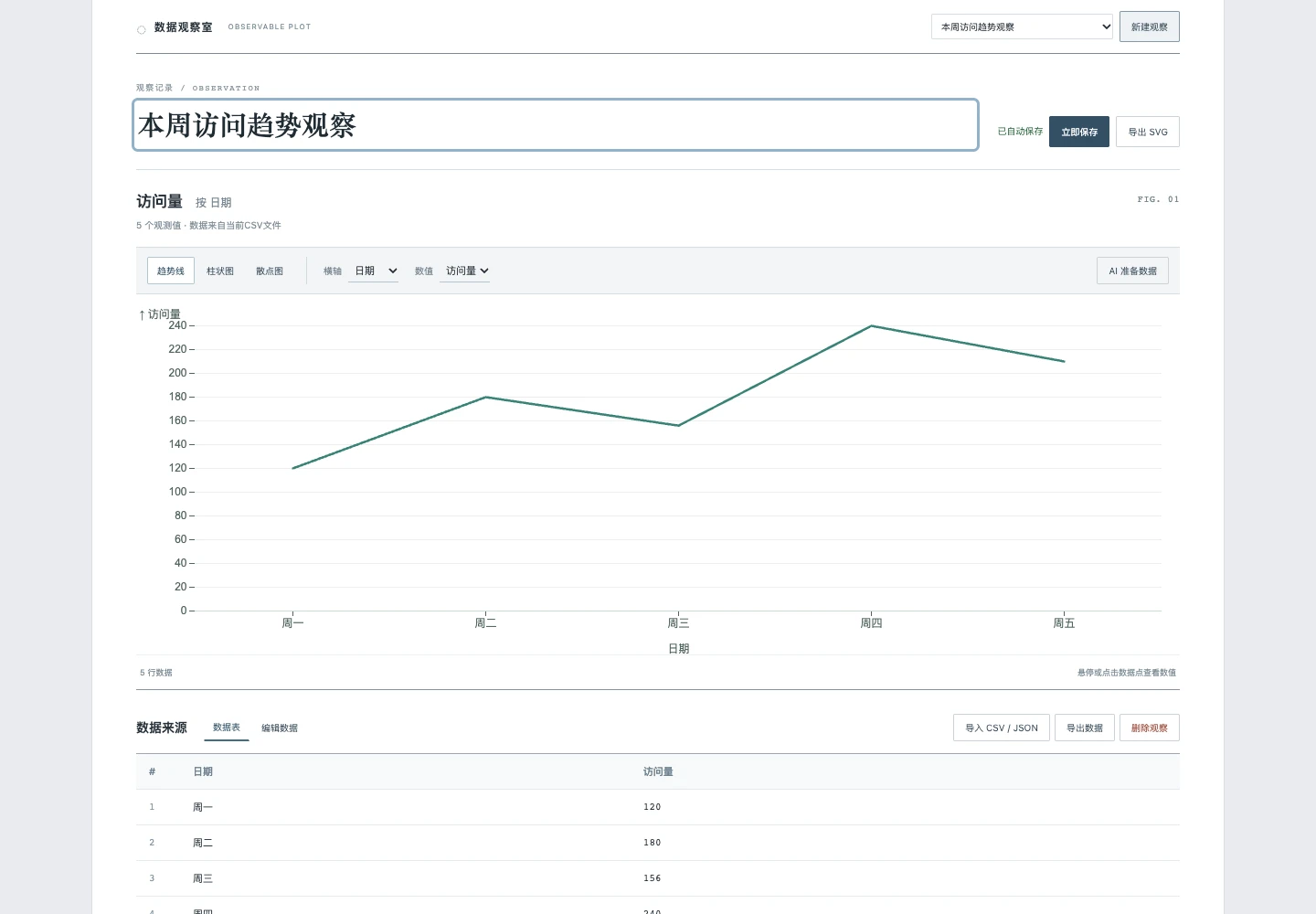Click the red 删除观察 button

coord(1150,728)
